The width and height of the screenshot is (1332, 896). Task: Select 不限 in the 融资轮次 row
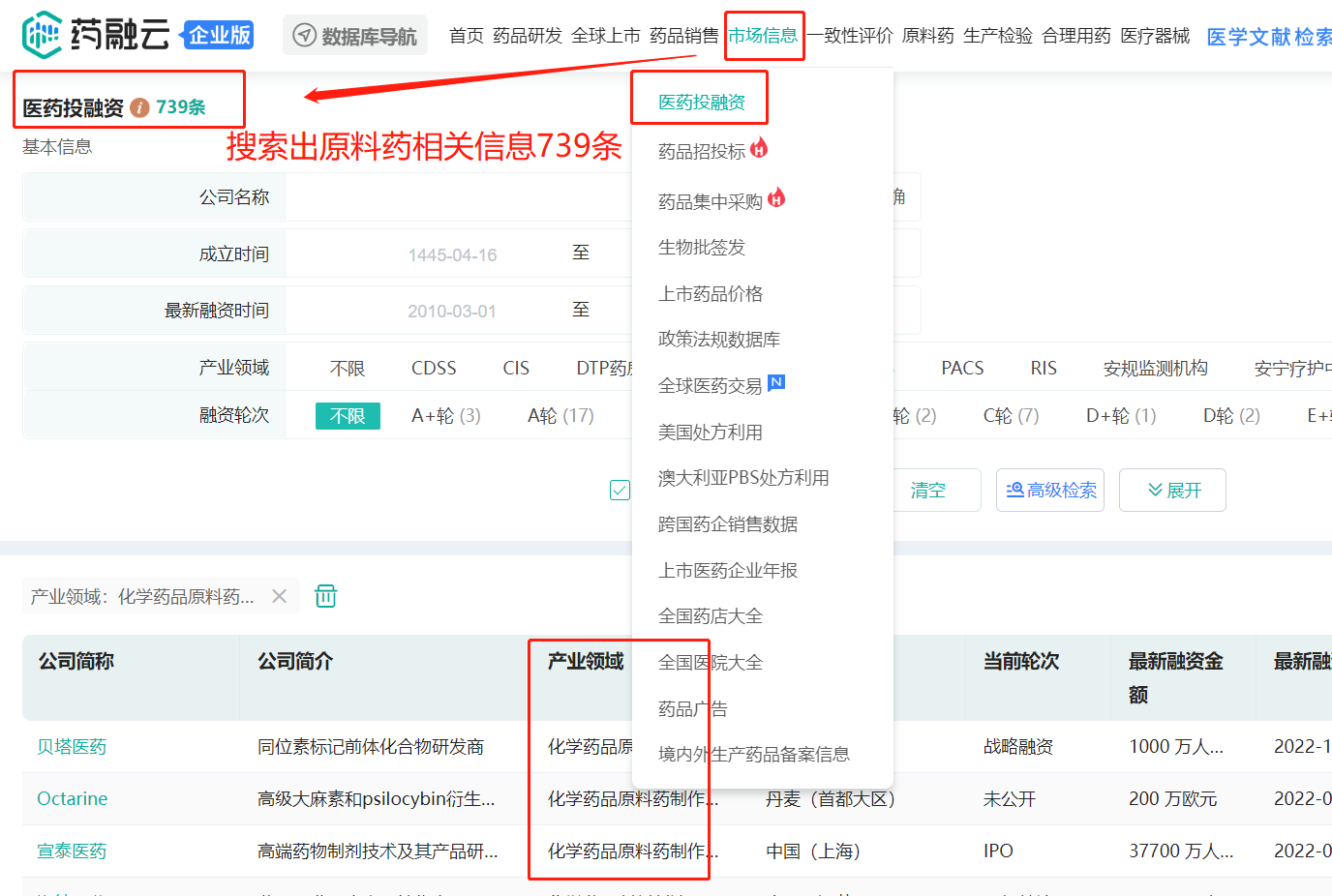click(348, 416)
